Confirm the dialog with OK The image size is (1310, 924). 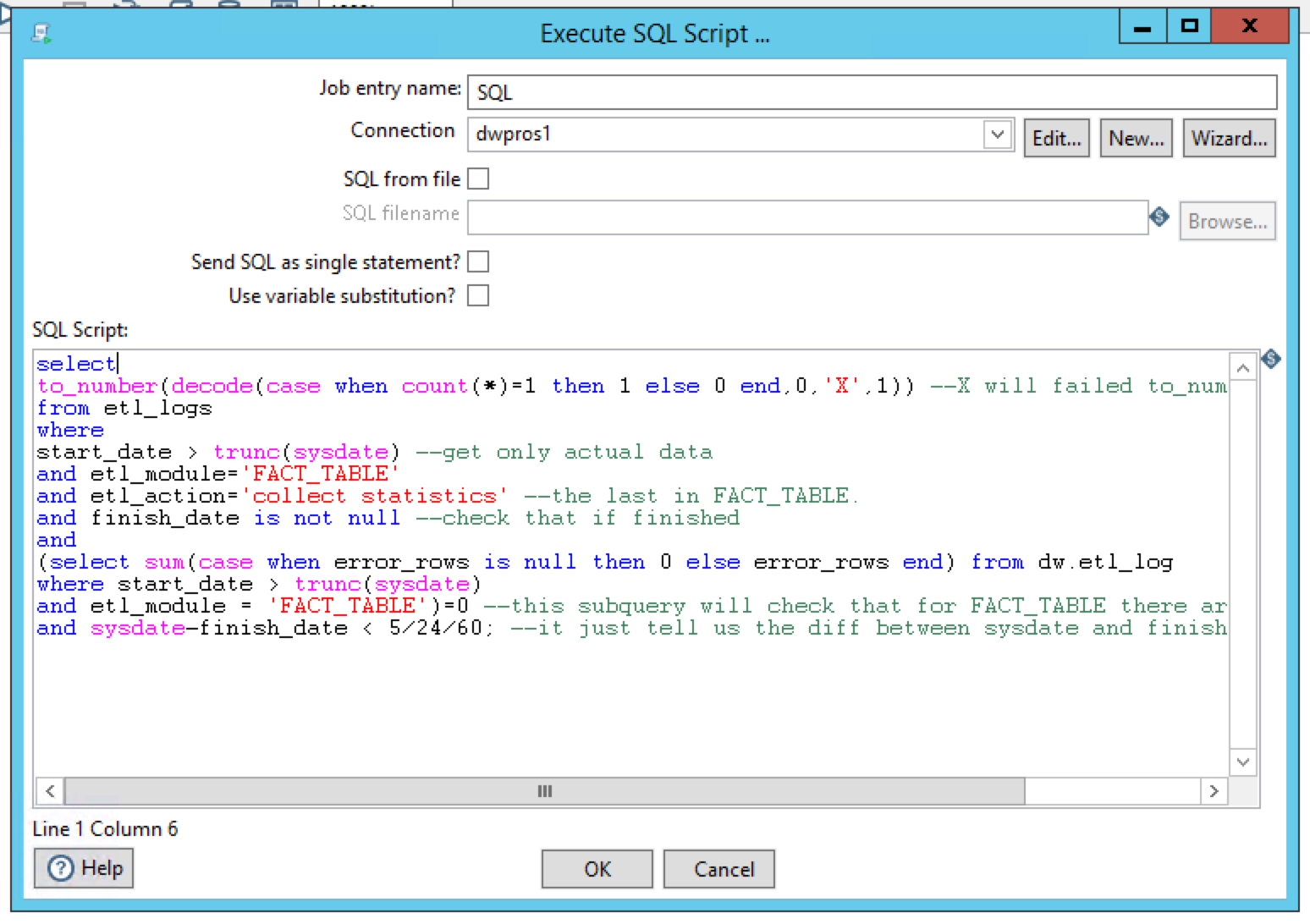point(597,869)
